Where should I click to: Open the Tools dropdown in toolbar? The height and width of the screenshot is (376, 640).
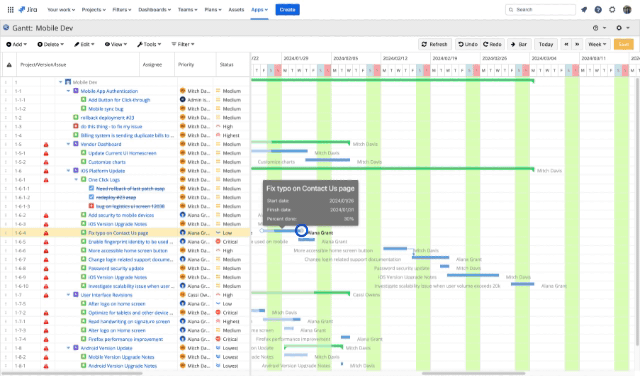(149, 44)
